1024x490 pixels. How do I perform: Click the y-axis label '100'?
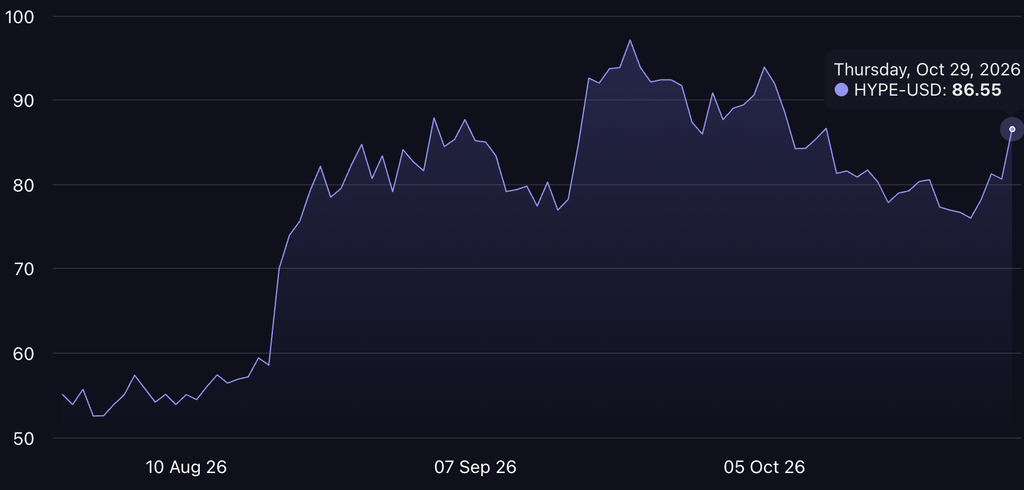click(20, 16)
